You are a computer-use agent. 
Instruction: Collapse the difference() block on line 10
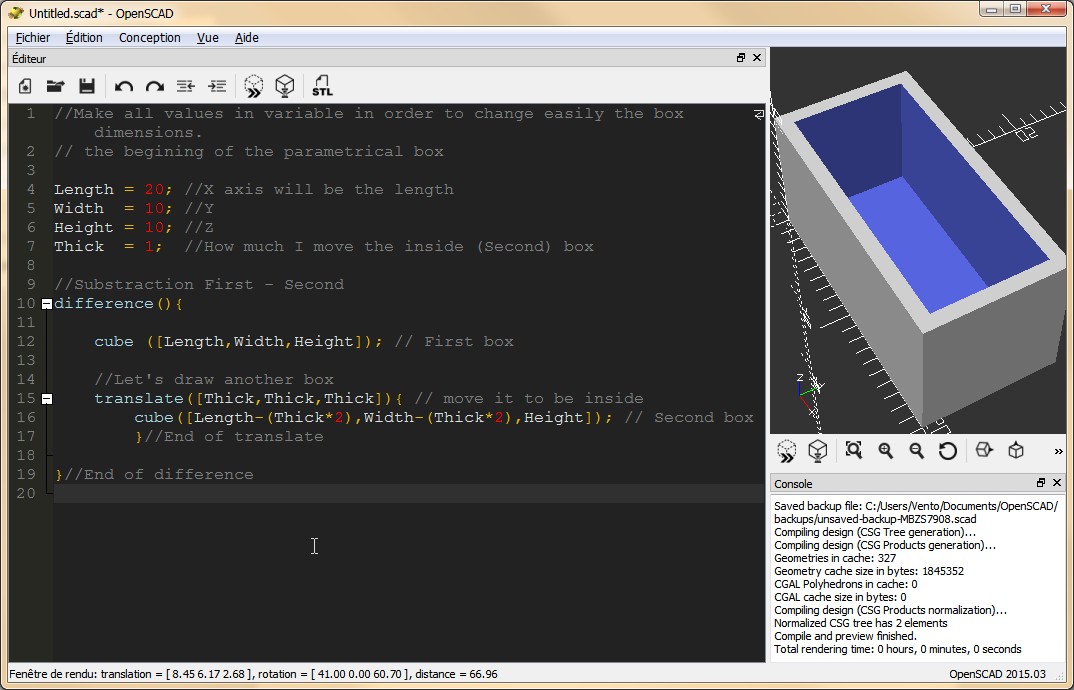click(x=47, y=304)
